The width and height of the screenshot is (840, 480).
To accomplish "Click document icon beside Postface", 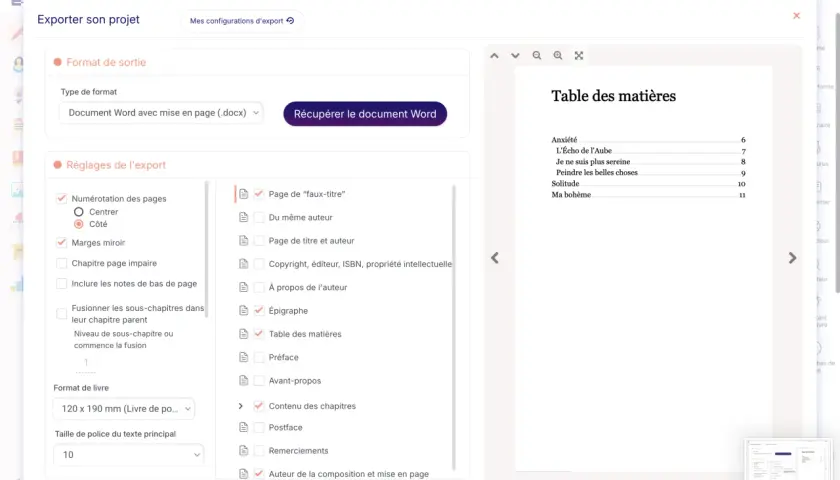I will (x=244, y=427).
